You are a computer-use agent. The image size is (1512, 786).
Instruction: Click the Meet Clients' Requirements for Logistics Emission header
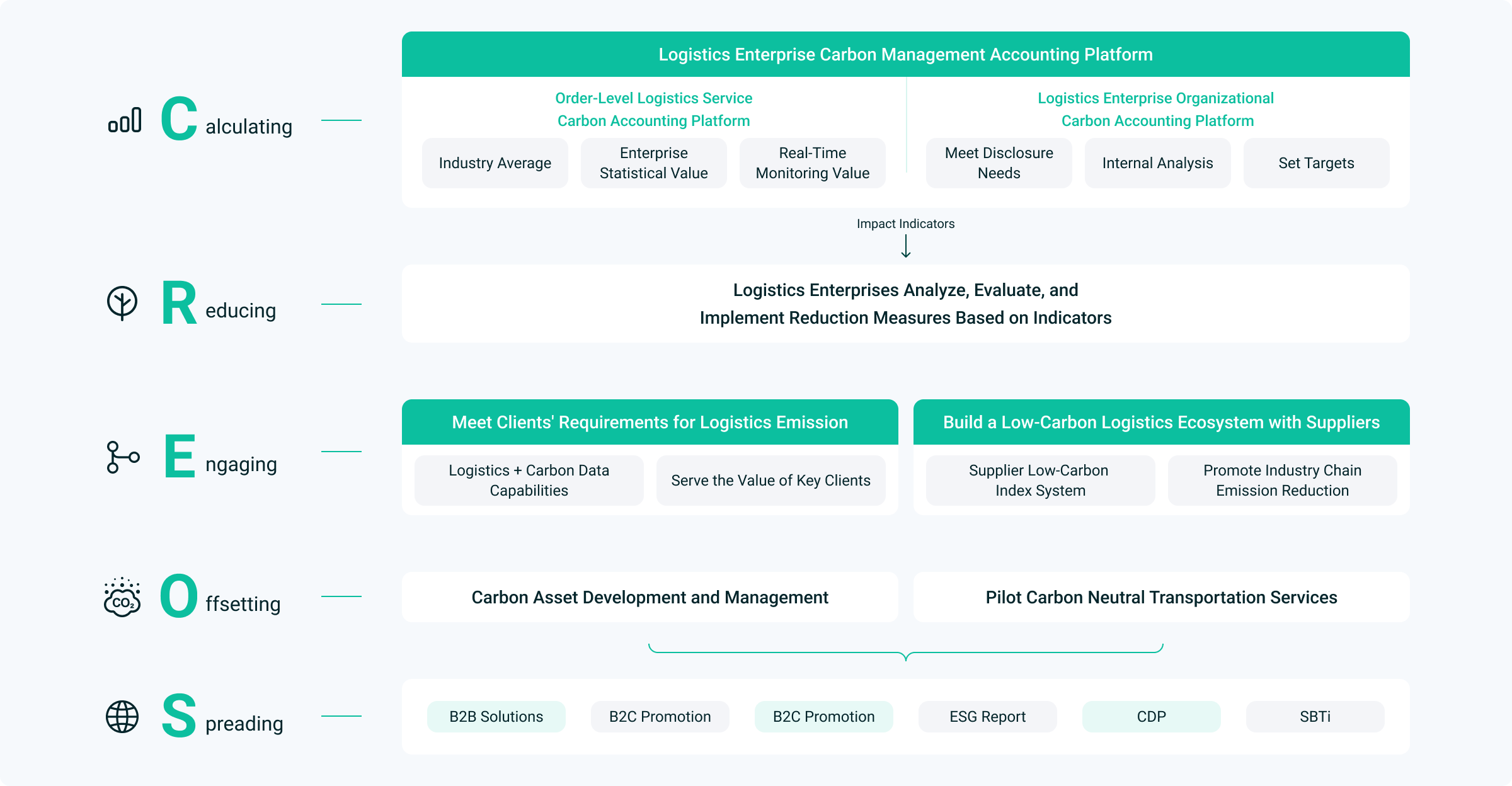(x=650, y=422)
